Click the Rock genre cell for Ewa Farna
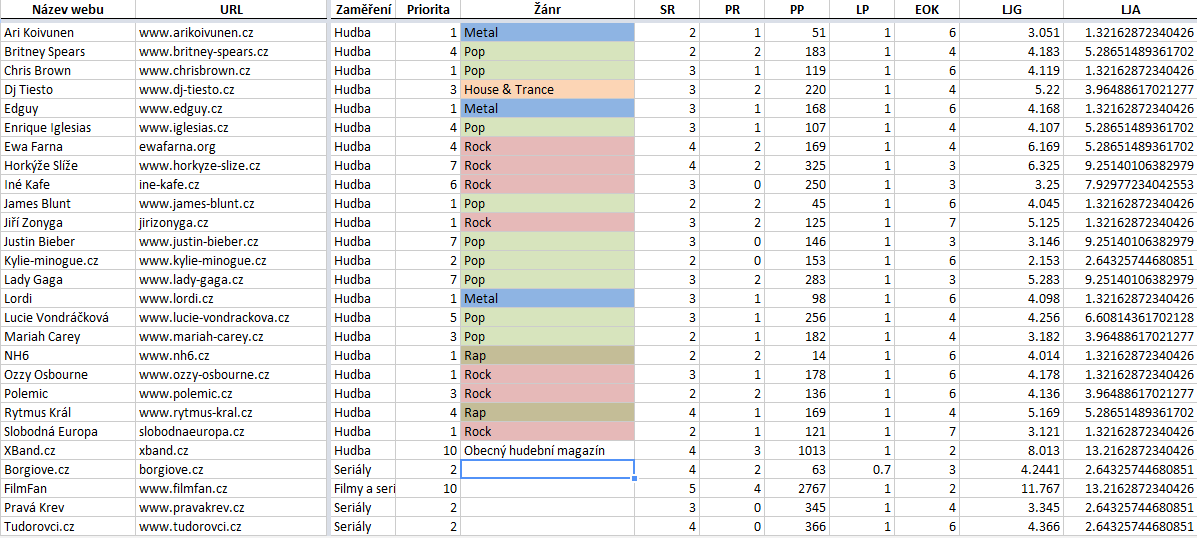 click(x=547, y=147)
